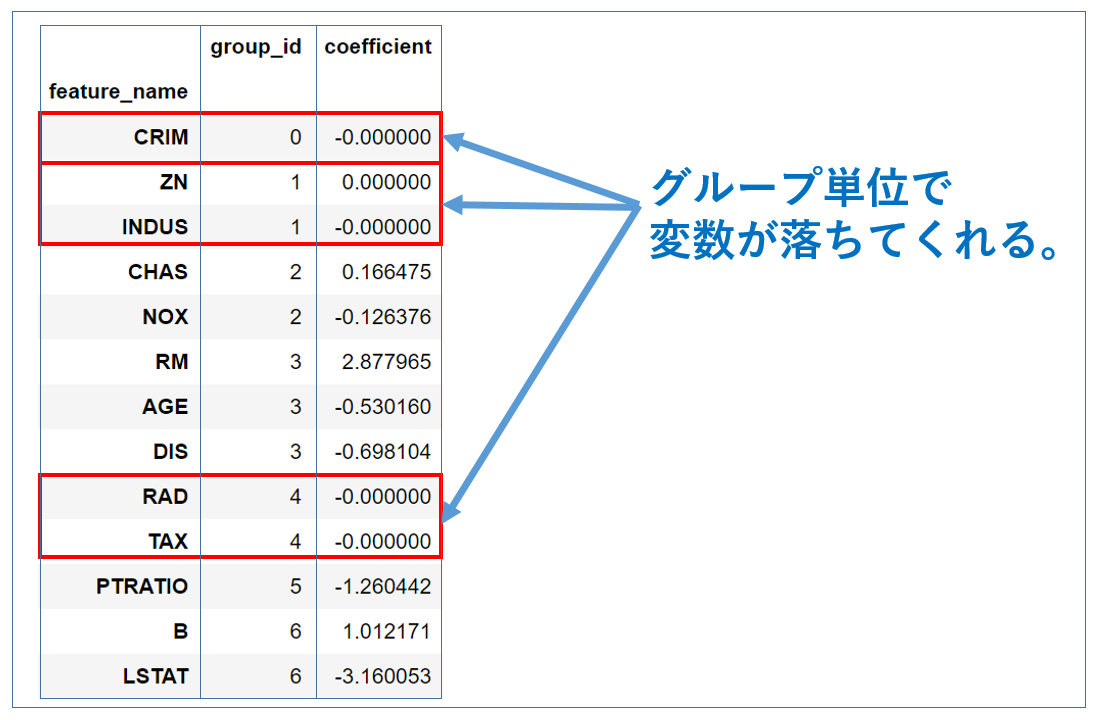This screenshot has width=1097, height=720.
Task: Select the CRIM row label
Action: point(160,137)
